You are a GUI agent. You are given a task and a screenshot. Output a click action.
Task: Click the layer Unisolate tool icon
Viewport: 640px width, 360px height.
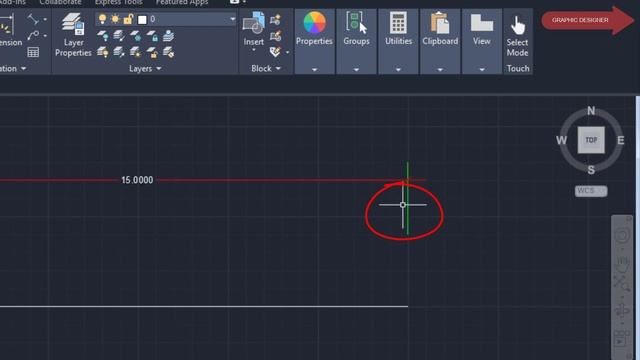point(119,52)
